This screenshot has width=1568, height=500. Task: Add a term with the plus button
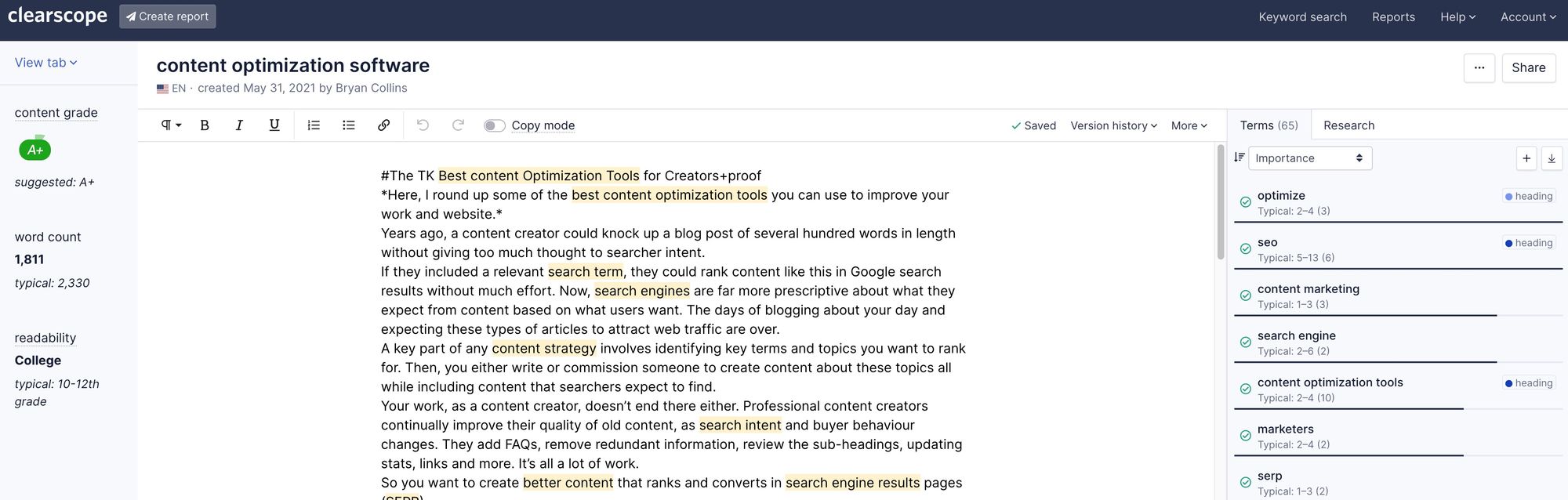(x=1526, y=158)
